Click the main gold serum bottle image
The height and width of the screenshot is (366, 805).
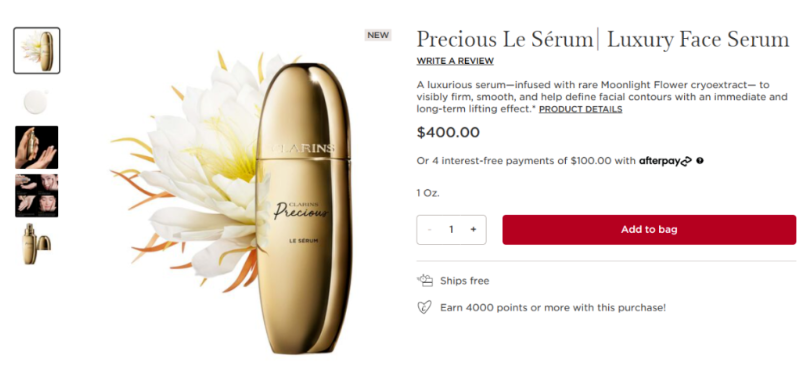pos(303,208)
